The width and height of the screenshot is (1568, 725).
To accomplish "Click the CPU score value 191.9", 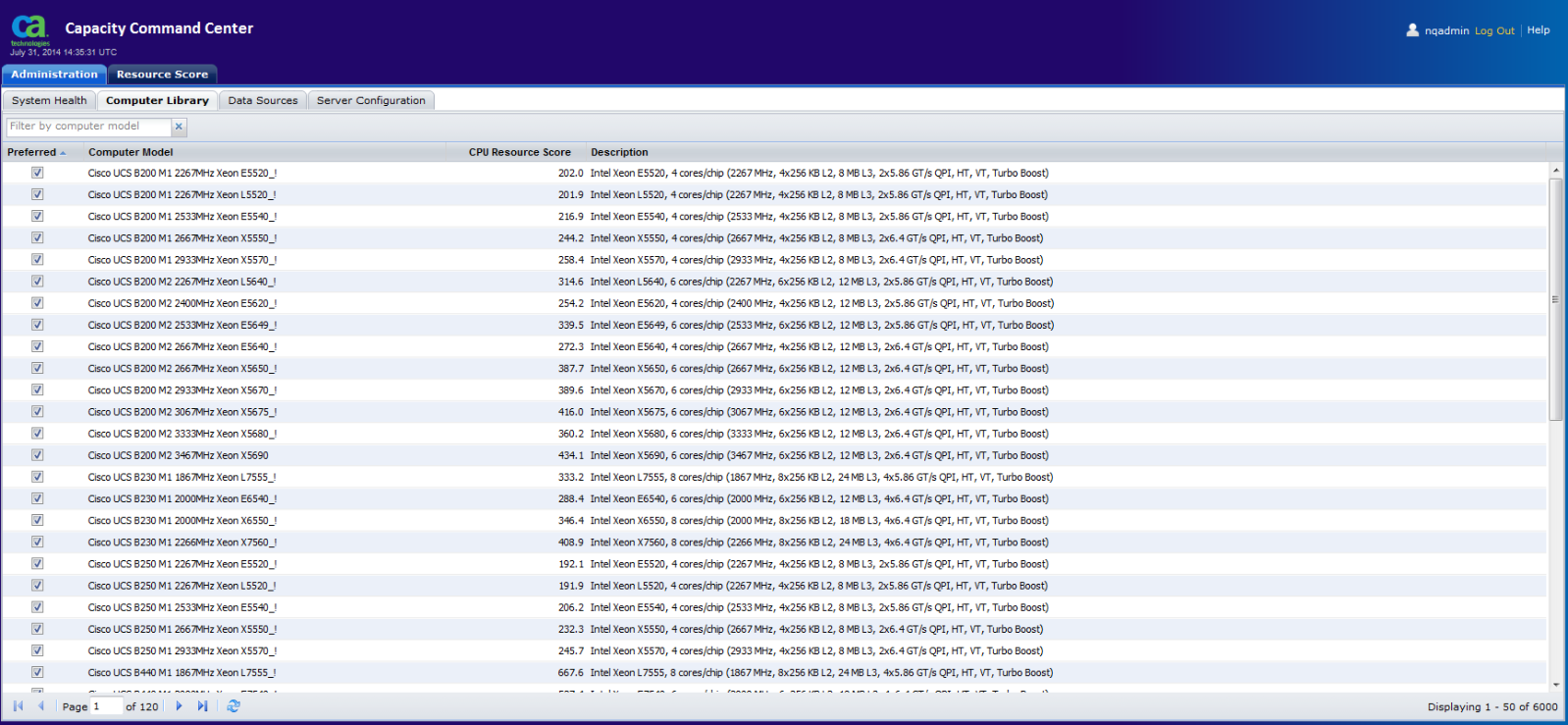I will tap(571, 586).
